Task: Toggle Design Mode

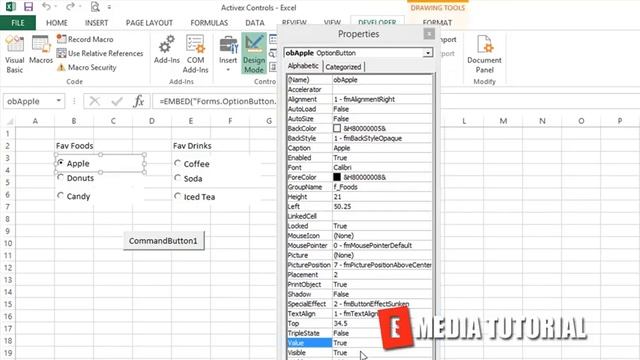Action: pos(254,54)
